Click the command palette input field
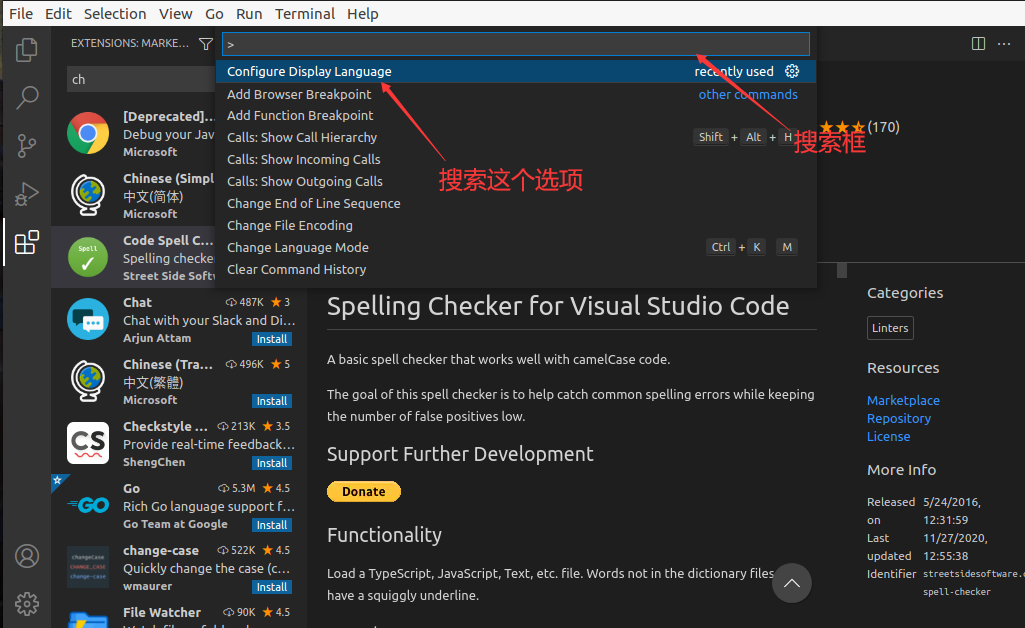The image size is (1025, 628). pos(516,44)
